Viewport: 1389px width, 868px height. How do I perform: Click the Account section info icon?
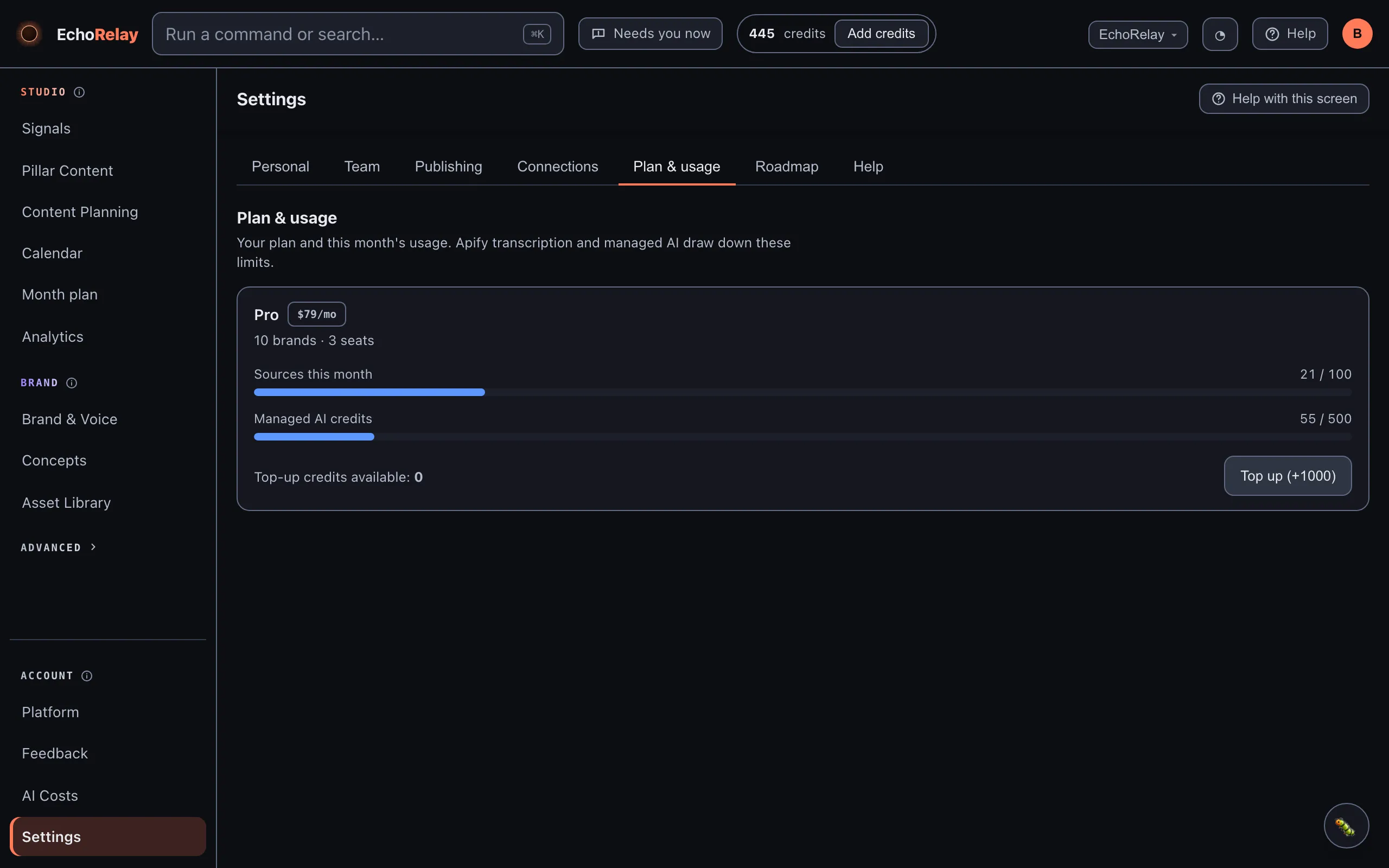click(x=87, y=676)
